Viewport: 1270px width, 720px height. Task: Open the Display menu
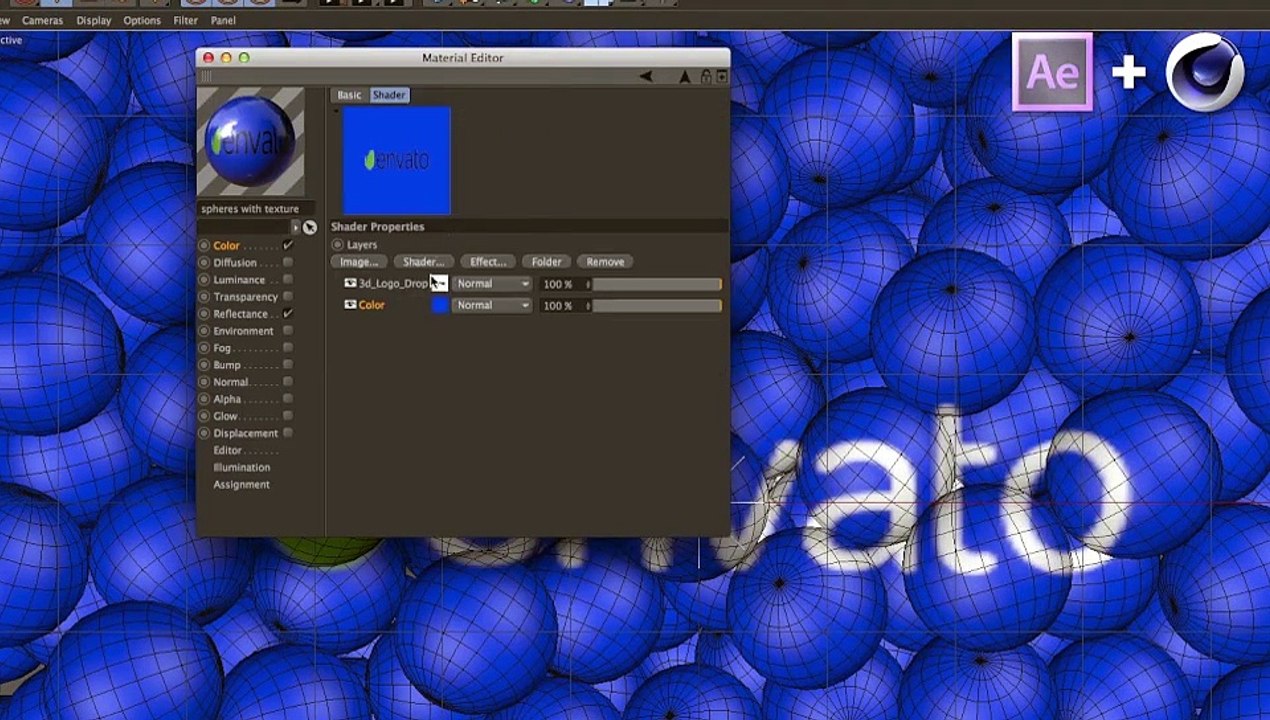click(94, 20)
